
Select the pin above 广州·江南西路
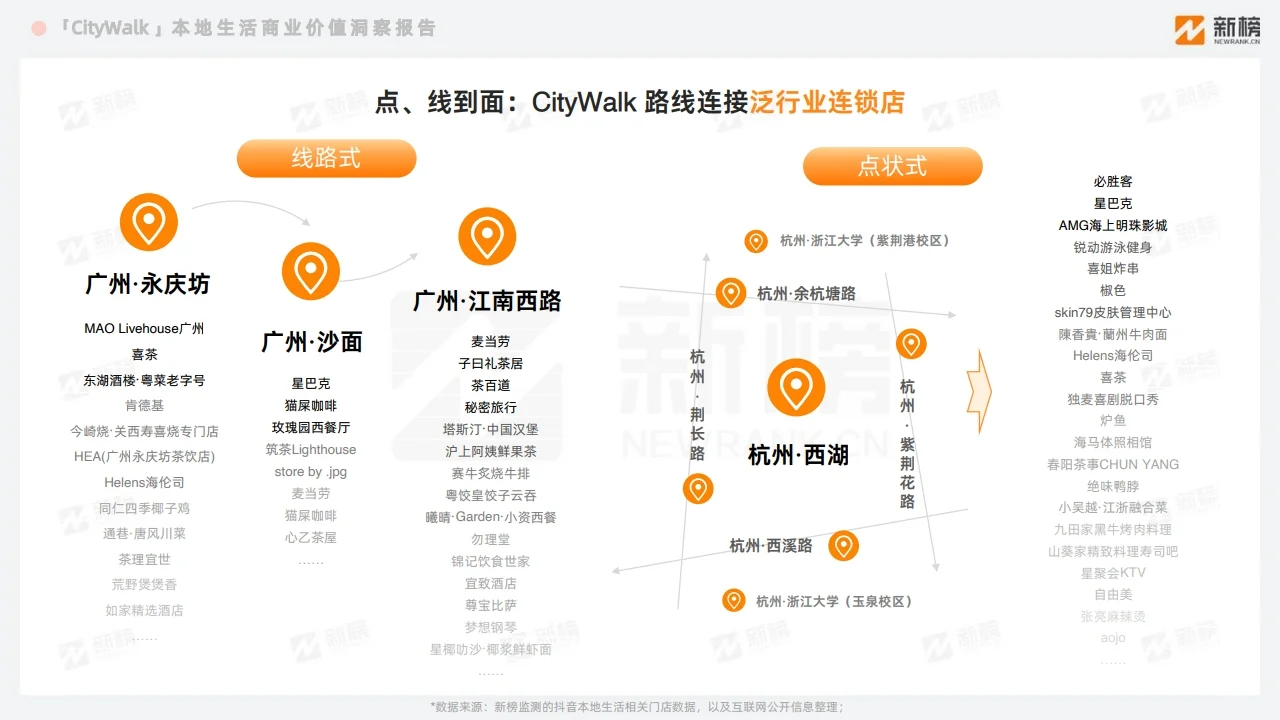(487, 237)
